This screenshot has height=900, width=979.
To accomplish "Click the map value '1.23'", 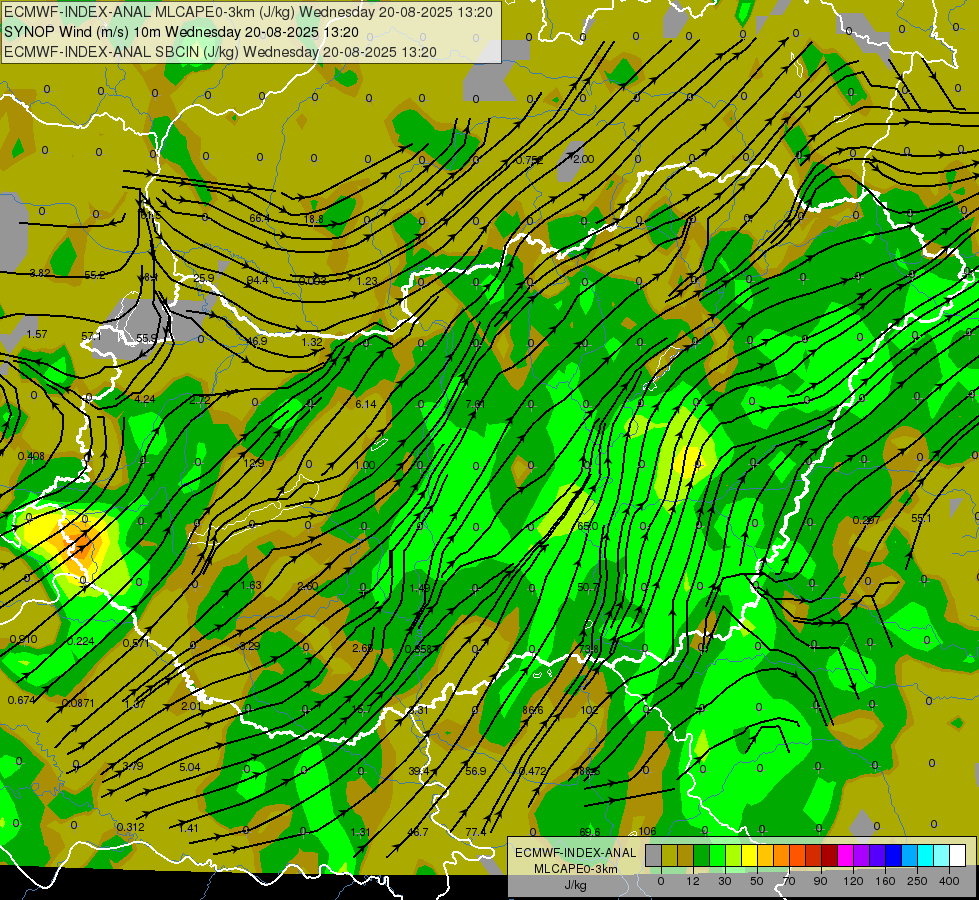I will 367,281.
